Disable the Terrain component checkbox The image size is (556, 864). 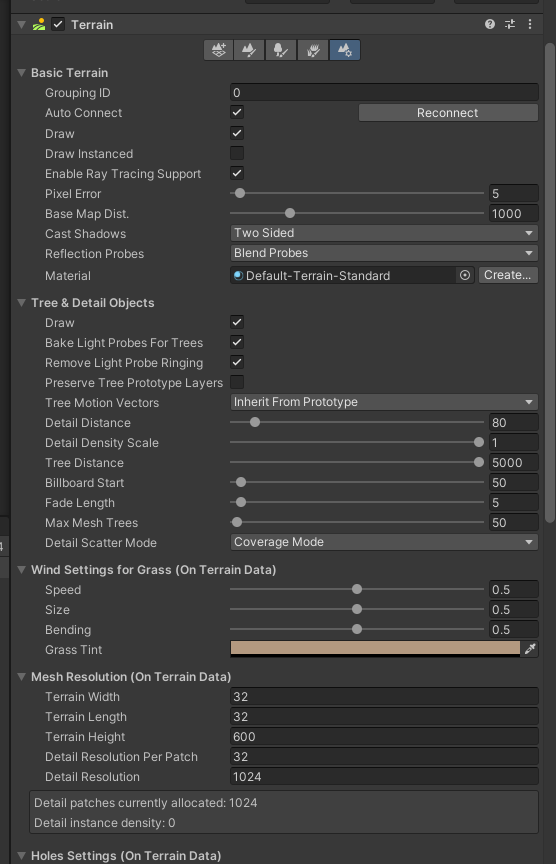[58, 24]
